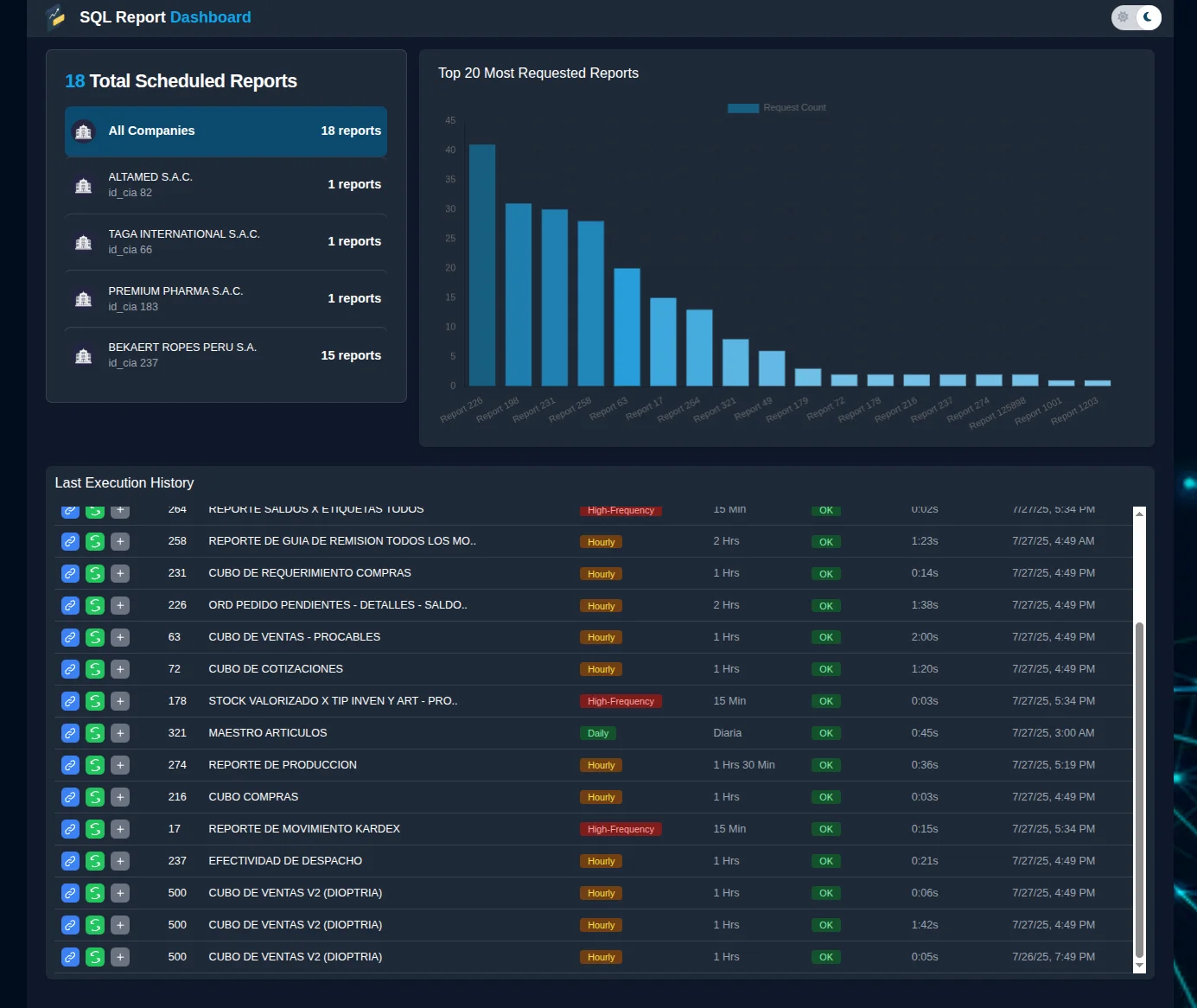1197x1008 pixels.
Task: Click the link icon for REPORTE DE PRODUCCION
Action: click(x=70, y=765)
